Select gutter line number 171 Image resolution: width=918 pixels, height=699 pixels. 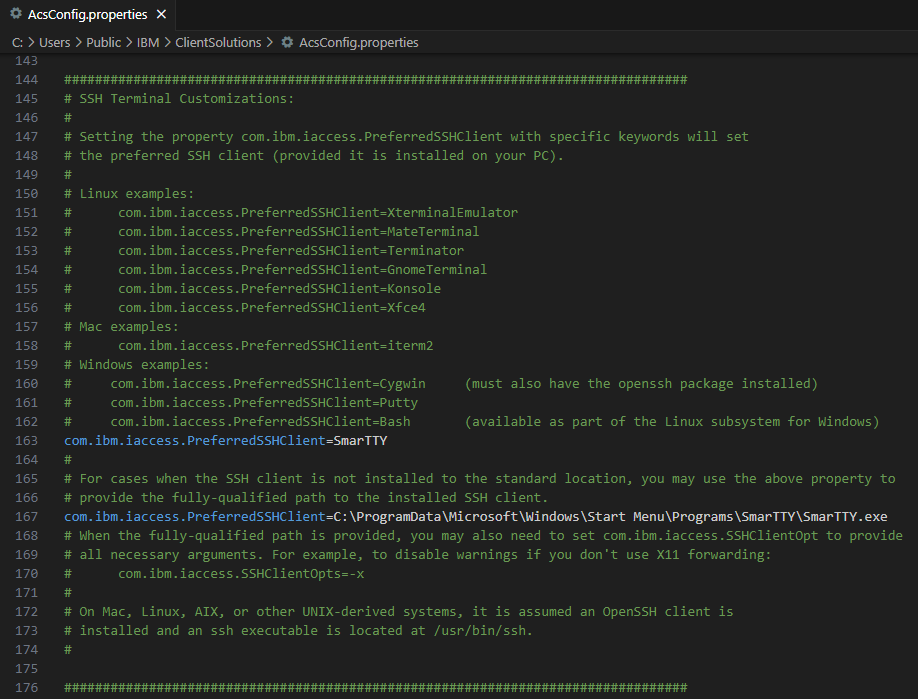(x=26, y=592)
